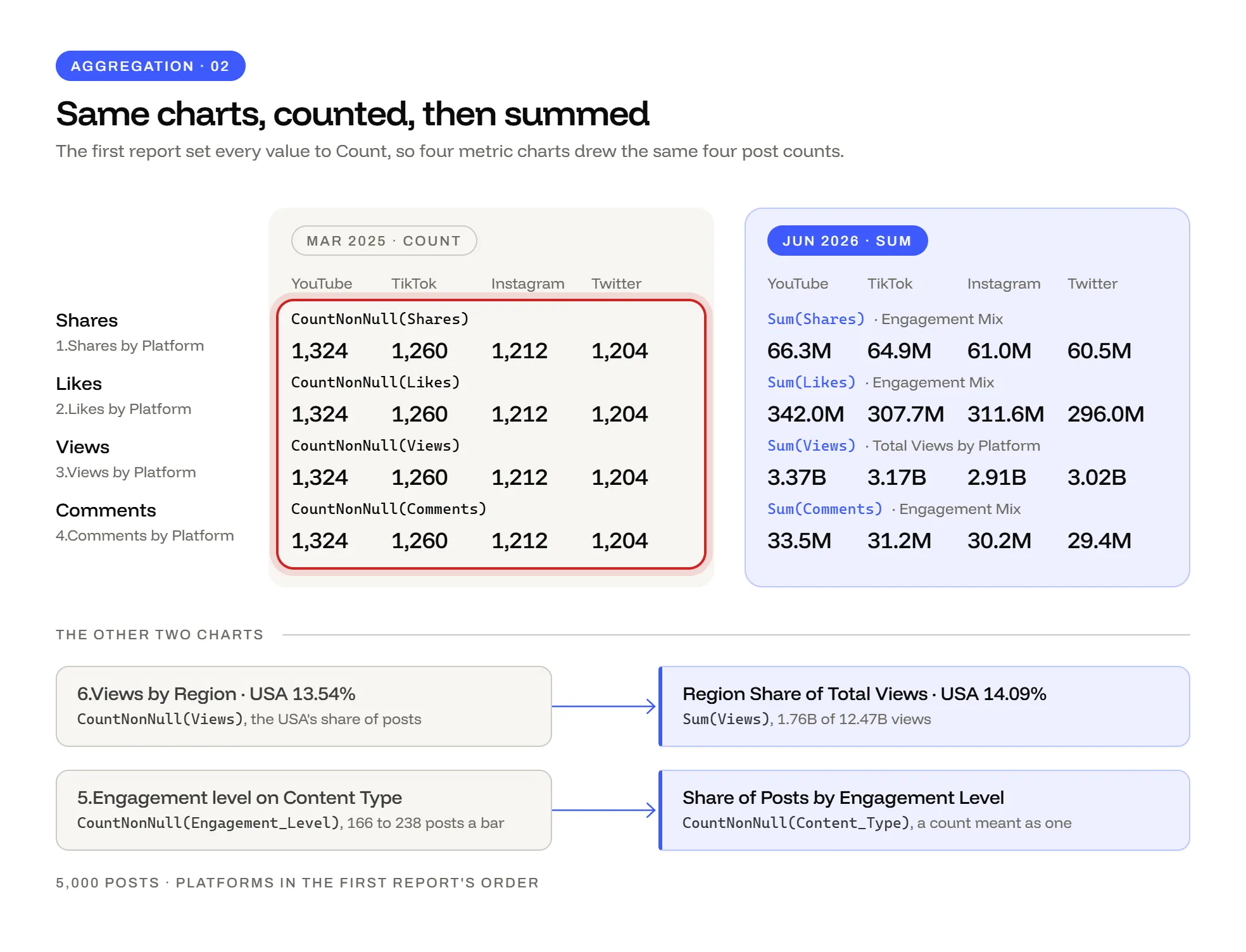
Task: Click the Sum(Views) label in the sum table
Action: (812, 446)
